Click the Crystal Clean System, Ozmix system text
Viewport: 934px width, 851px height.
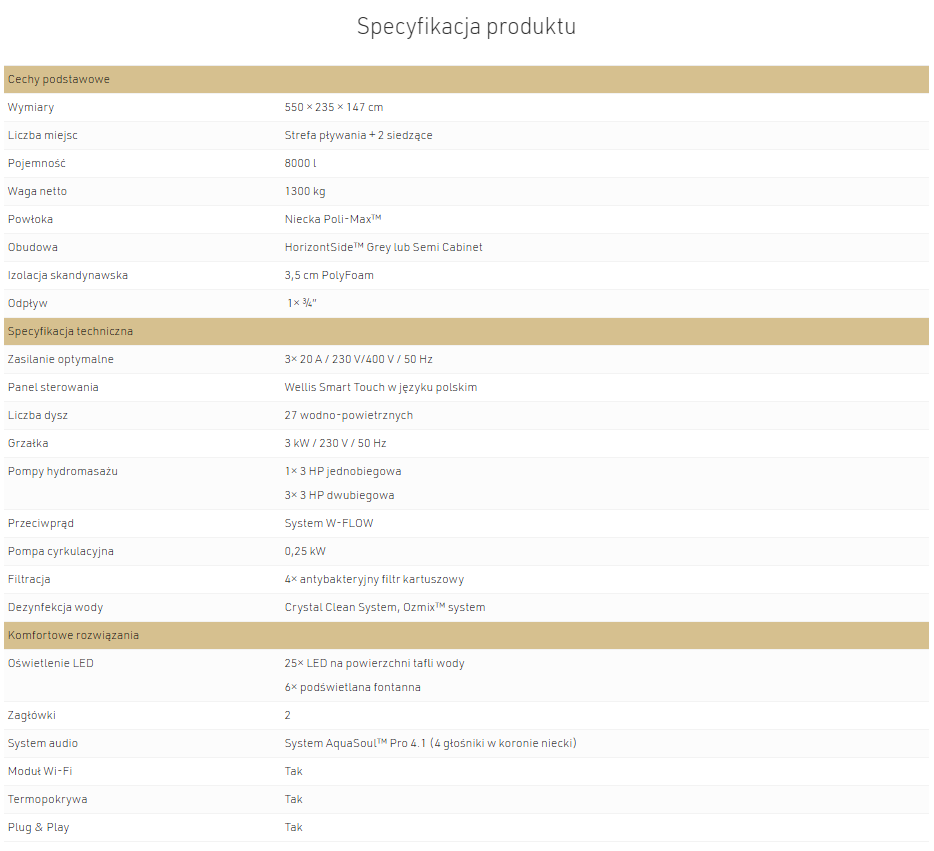(385, 607)
